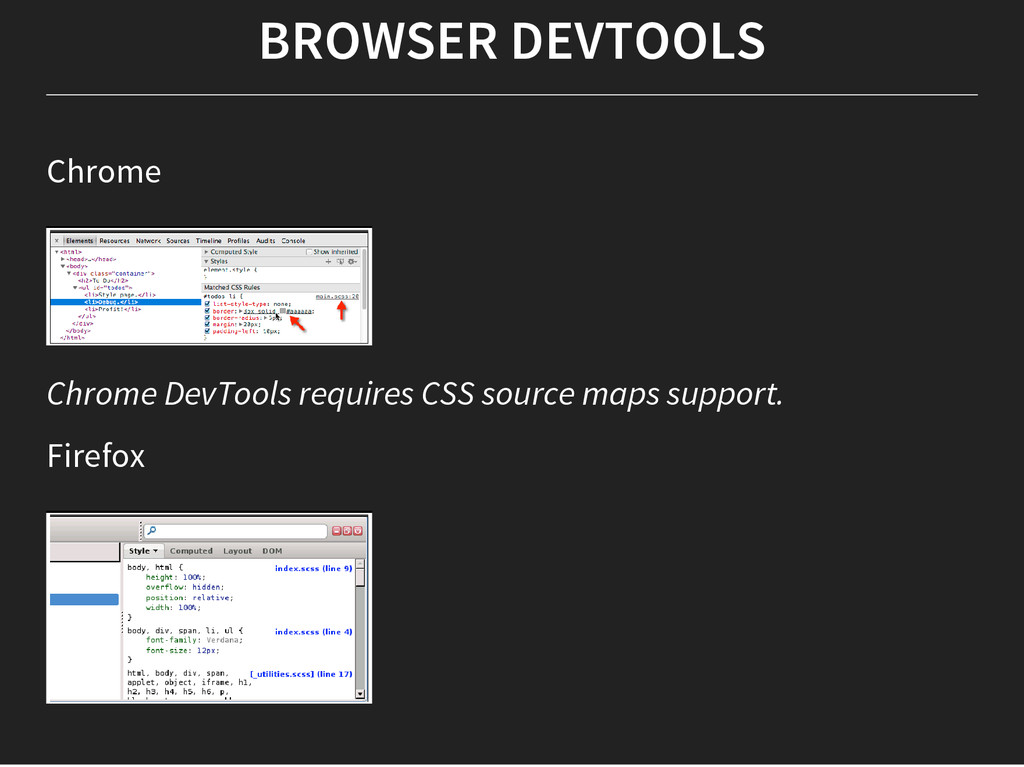
Task: Expand the margin shorthand value arrow
Action: click(240, 324)
